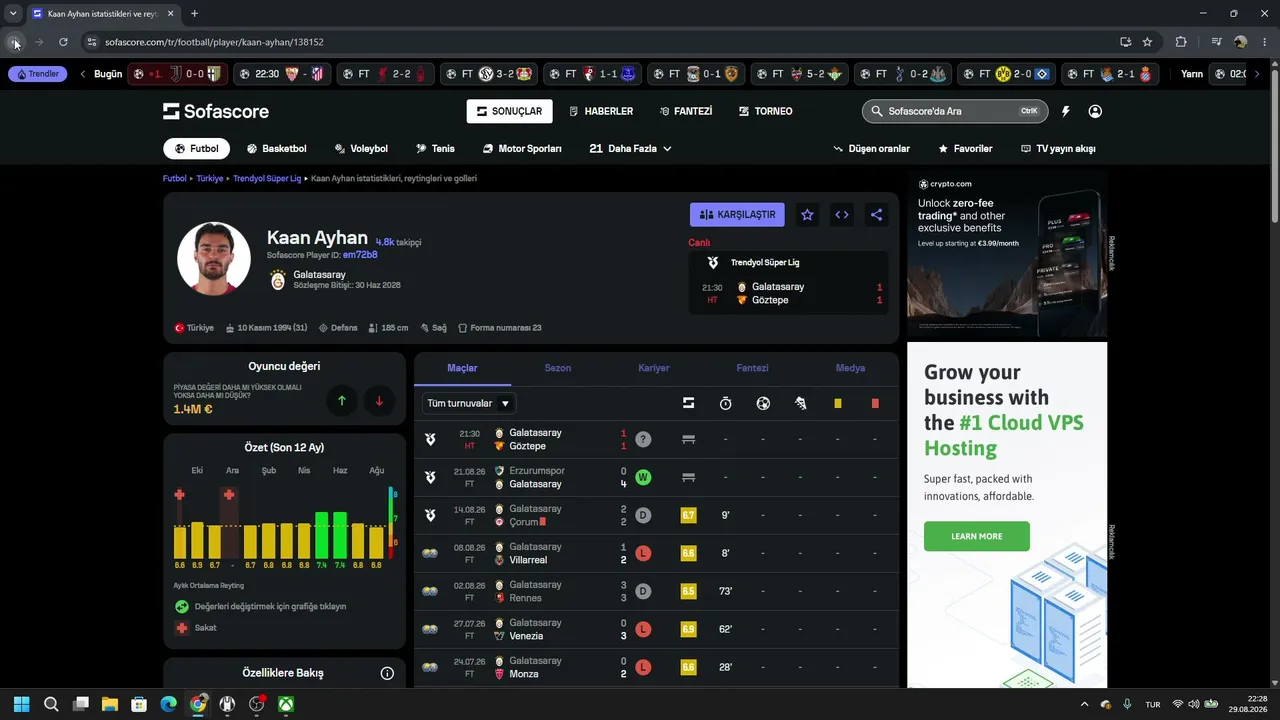Open the Galatasaray vs Rennes match row
Image resolution: width=1280 pixels, height=720 pixels.
pyautogui.click(x=656, y=592)
